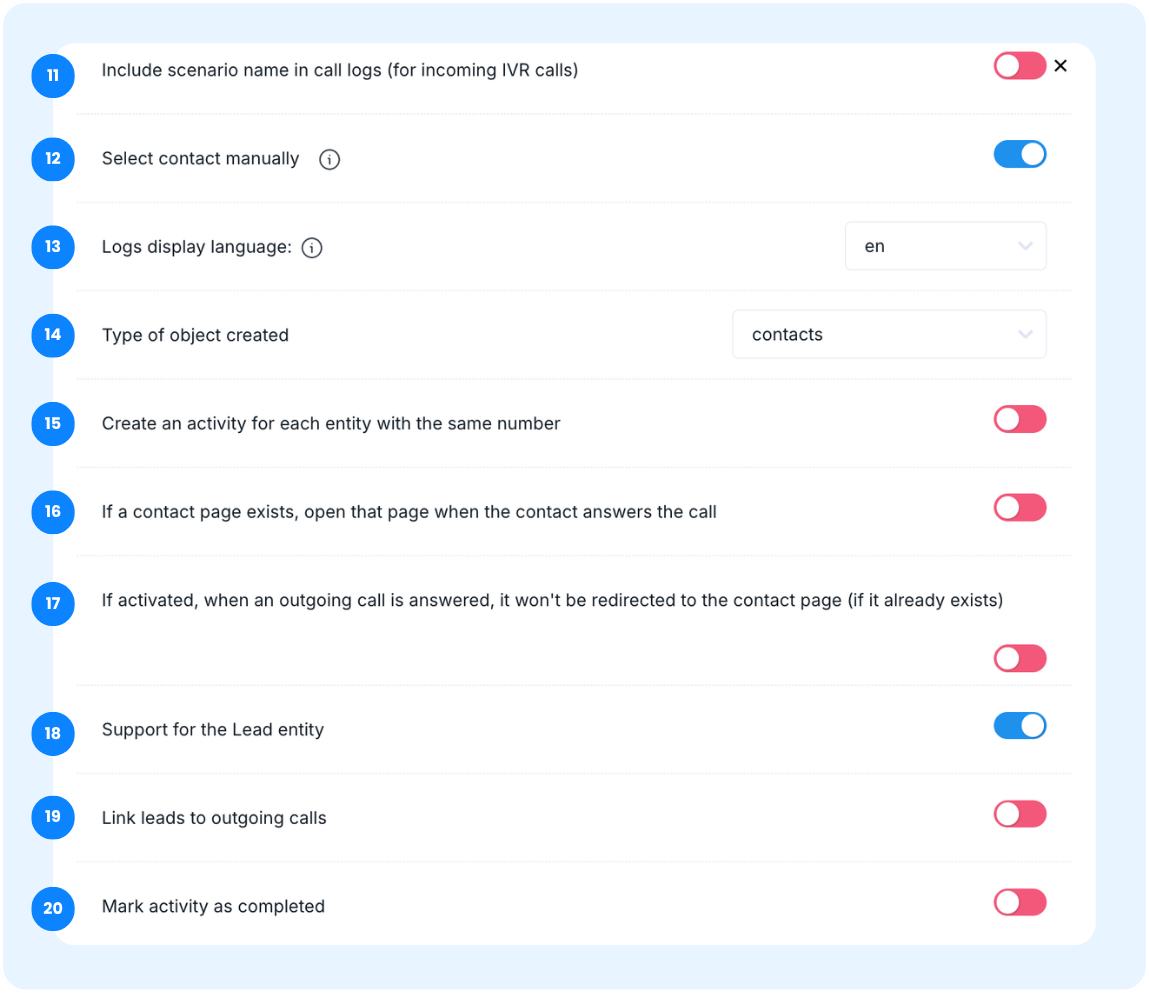Viewport: 1149px width, 993px height.
Task: Click the step 20 number badge
Action: 53,909
